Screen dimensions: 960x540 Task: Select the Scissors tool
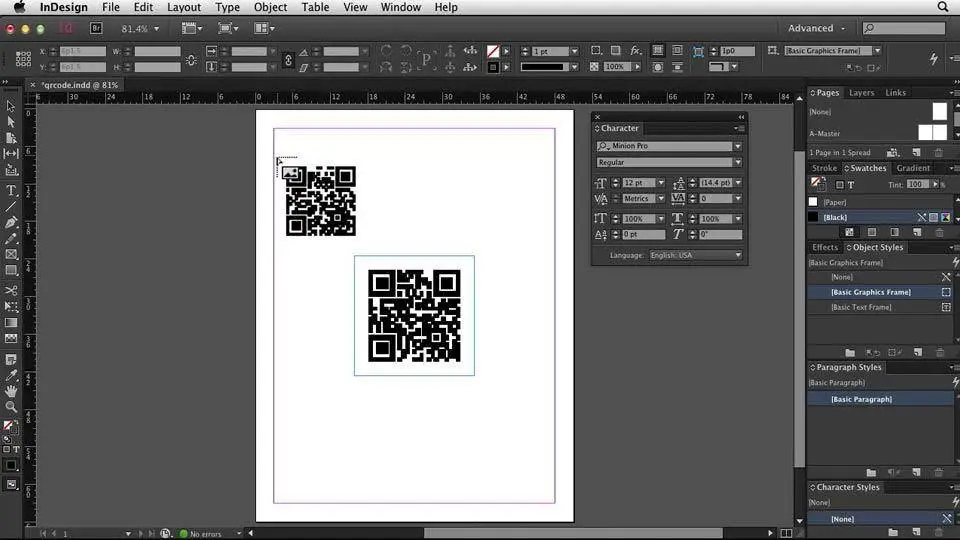(10, 290)
